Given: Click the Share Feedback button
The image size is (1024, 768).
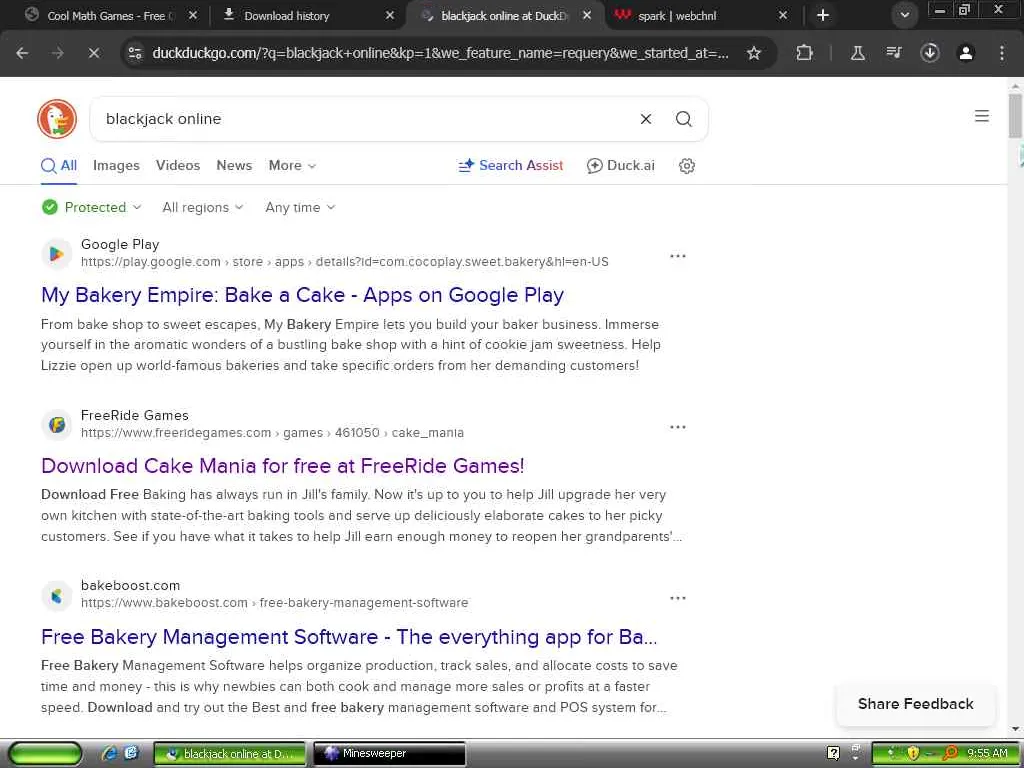Looking at the screenshot, I should point(916,704).
